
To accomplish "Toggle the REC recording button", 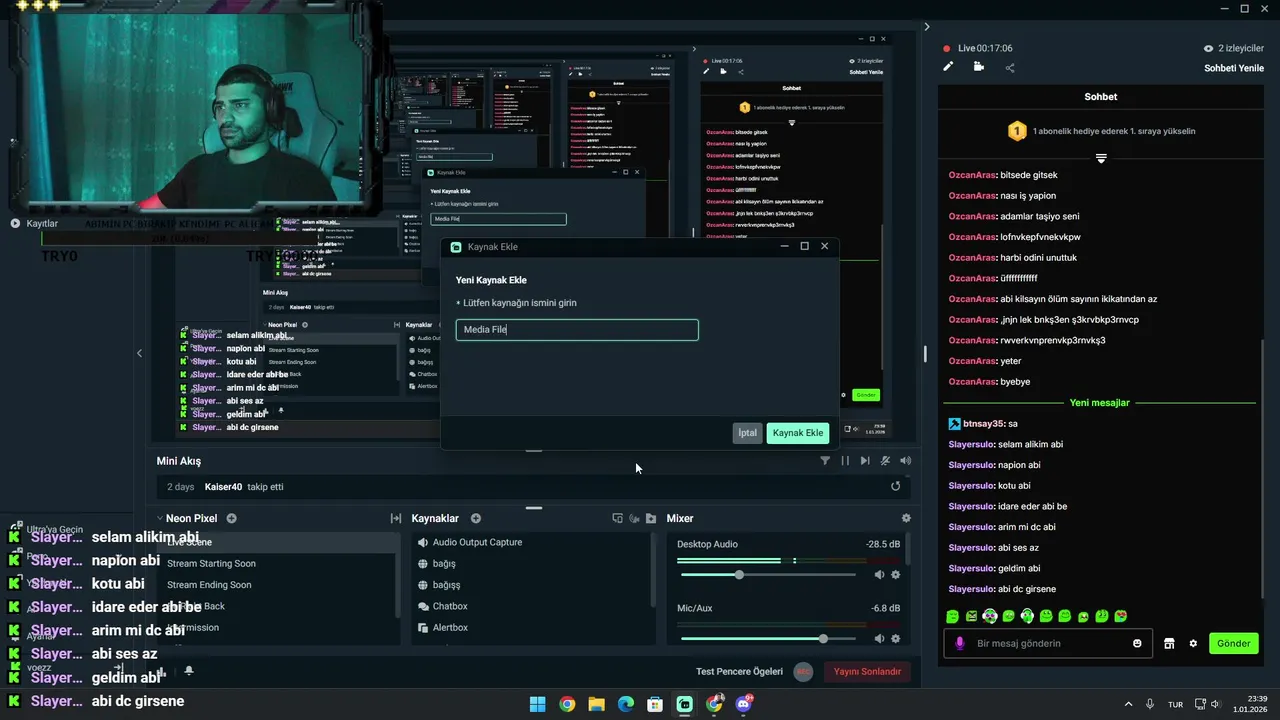I will tap(803, 672).
